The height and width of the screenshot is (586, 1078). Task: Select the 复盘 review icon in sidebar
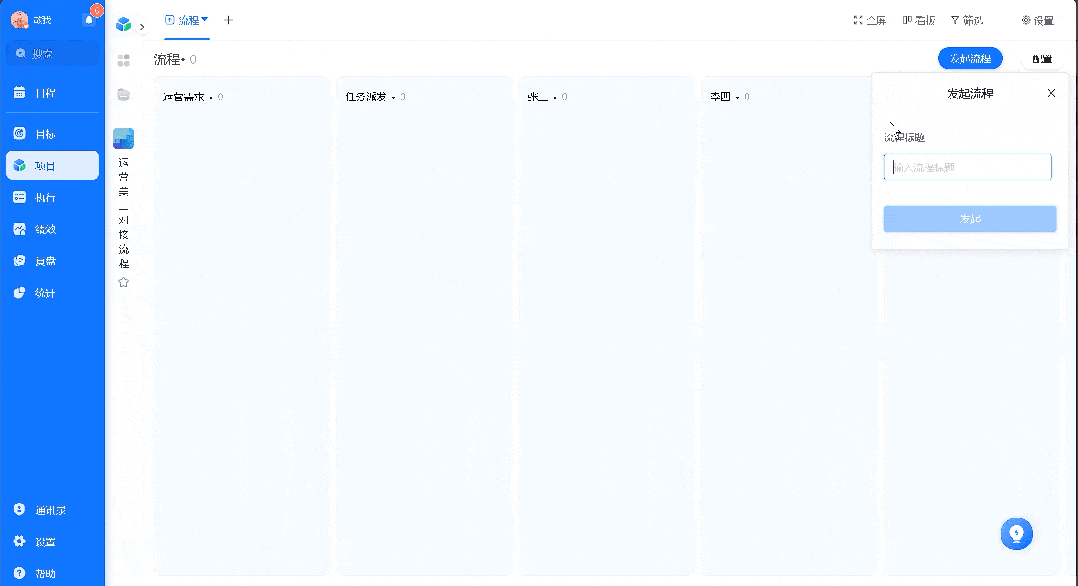[52, 260]
